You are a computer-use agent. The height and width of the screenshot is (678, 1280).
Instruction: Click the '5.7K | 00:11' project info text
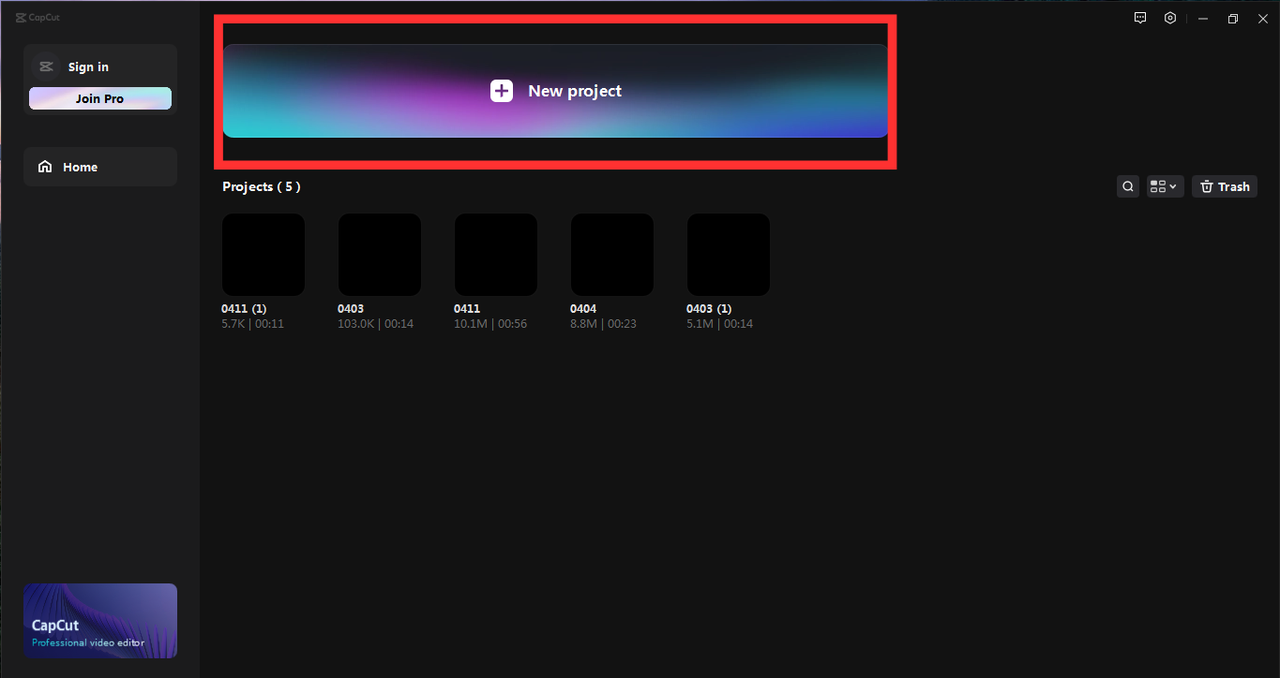pyautogui.click(x=253, y=324)
